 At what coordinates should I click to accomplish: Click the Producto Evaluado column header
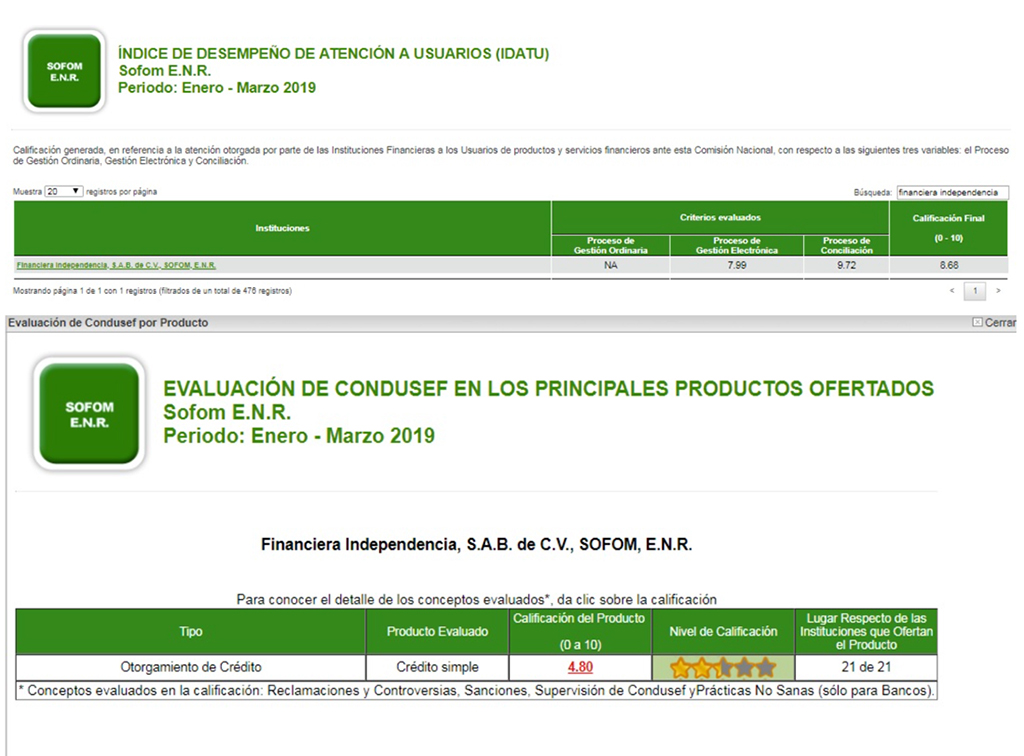437,631
